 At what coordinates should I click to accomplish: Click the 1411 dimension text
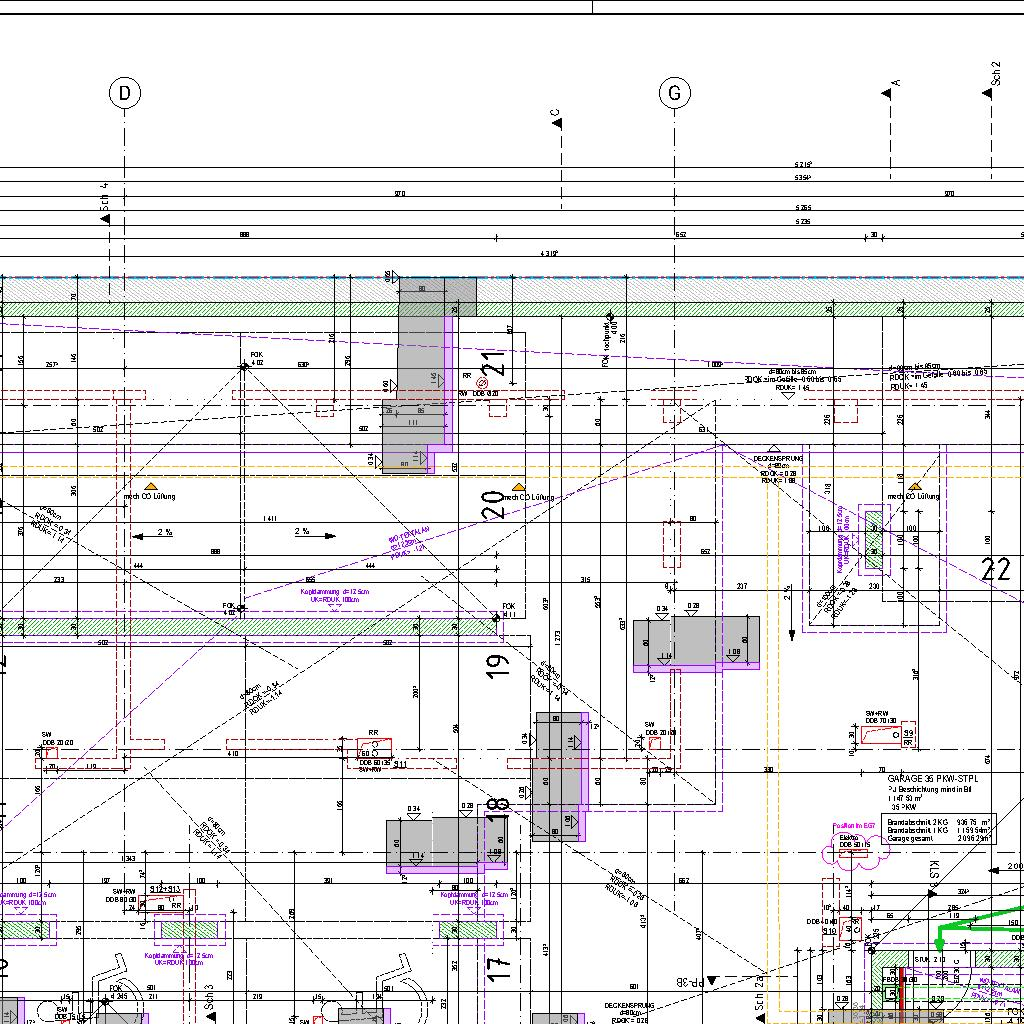click(x=269, y=519)
